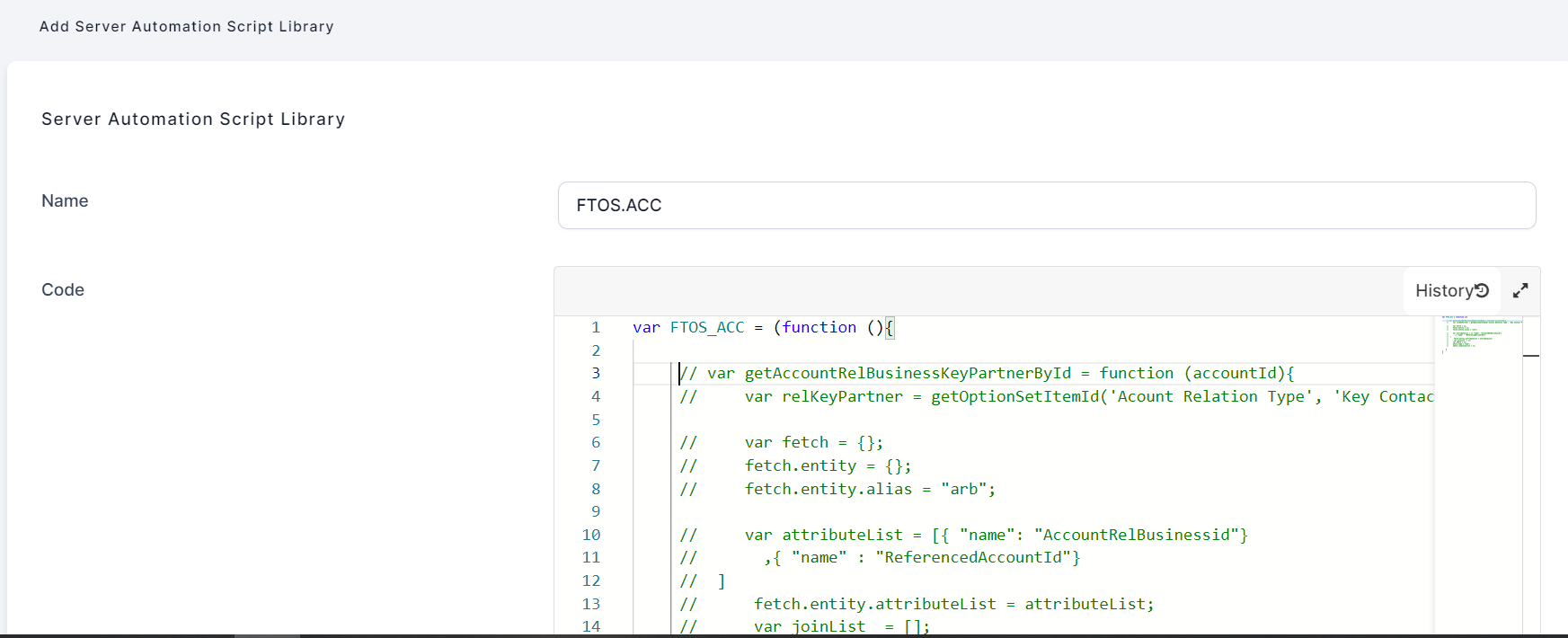
Task: Place cursor on empty line 2
Action: [899, 350]
